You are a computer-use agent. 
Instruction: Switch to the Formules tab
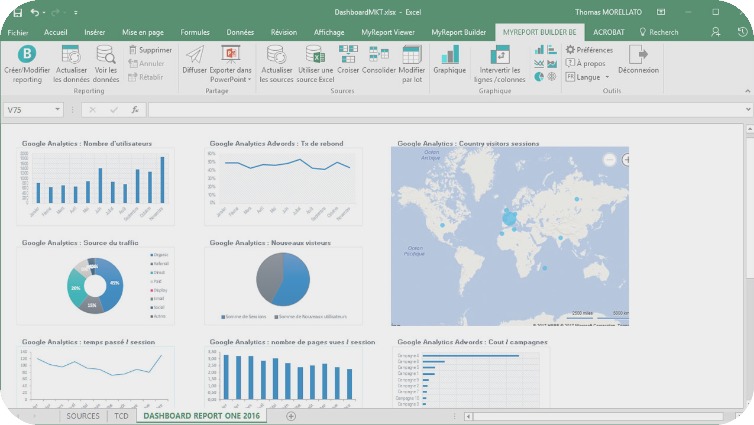[195, 32]
